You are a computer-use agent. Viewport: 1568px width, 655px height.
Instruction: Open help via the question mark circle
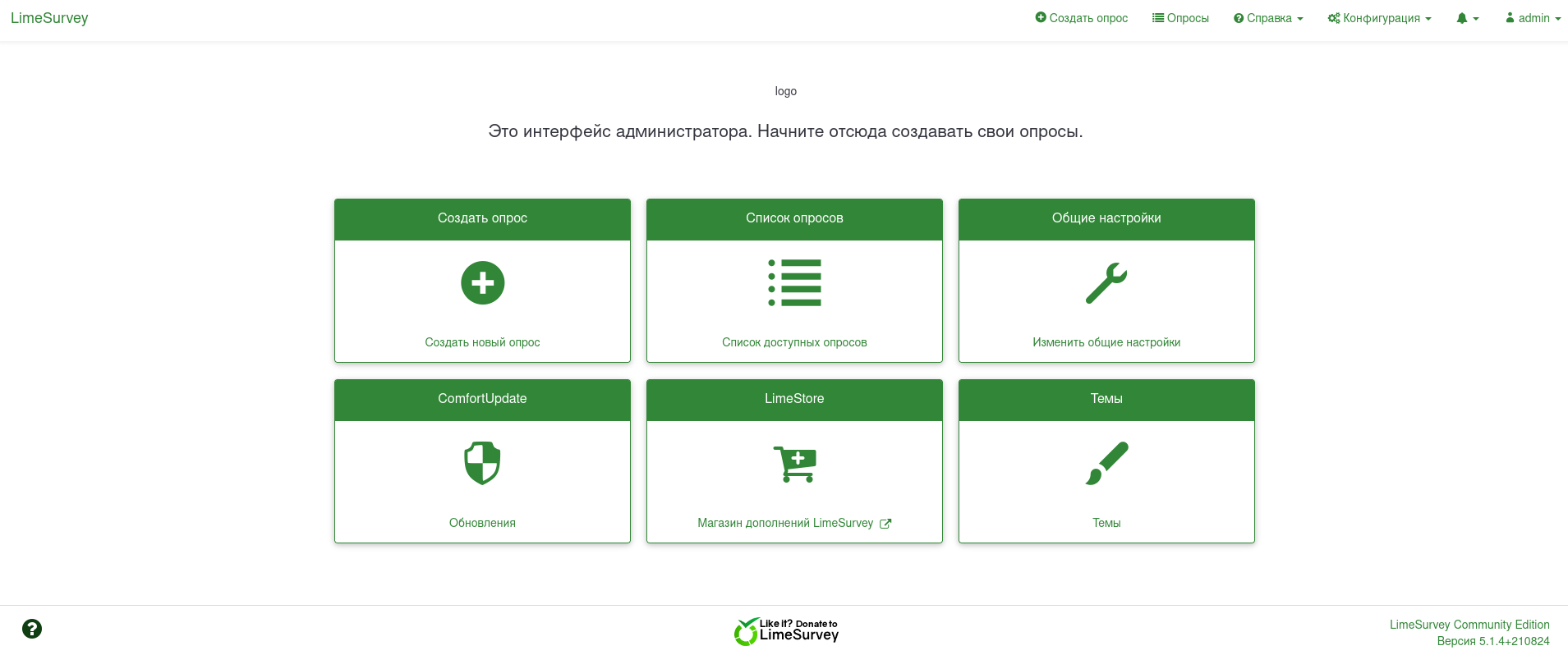pyautogui.click(x=32, y=629)
